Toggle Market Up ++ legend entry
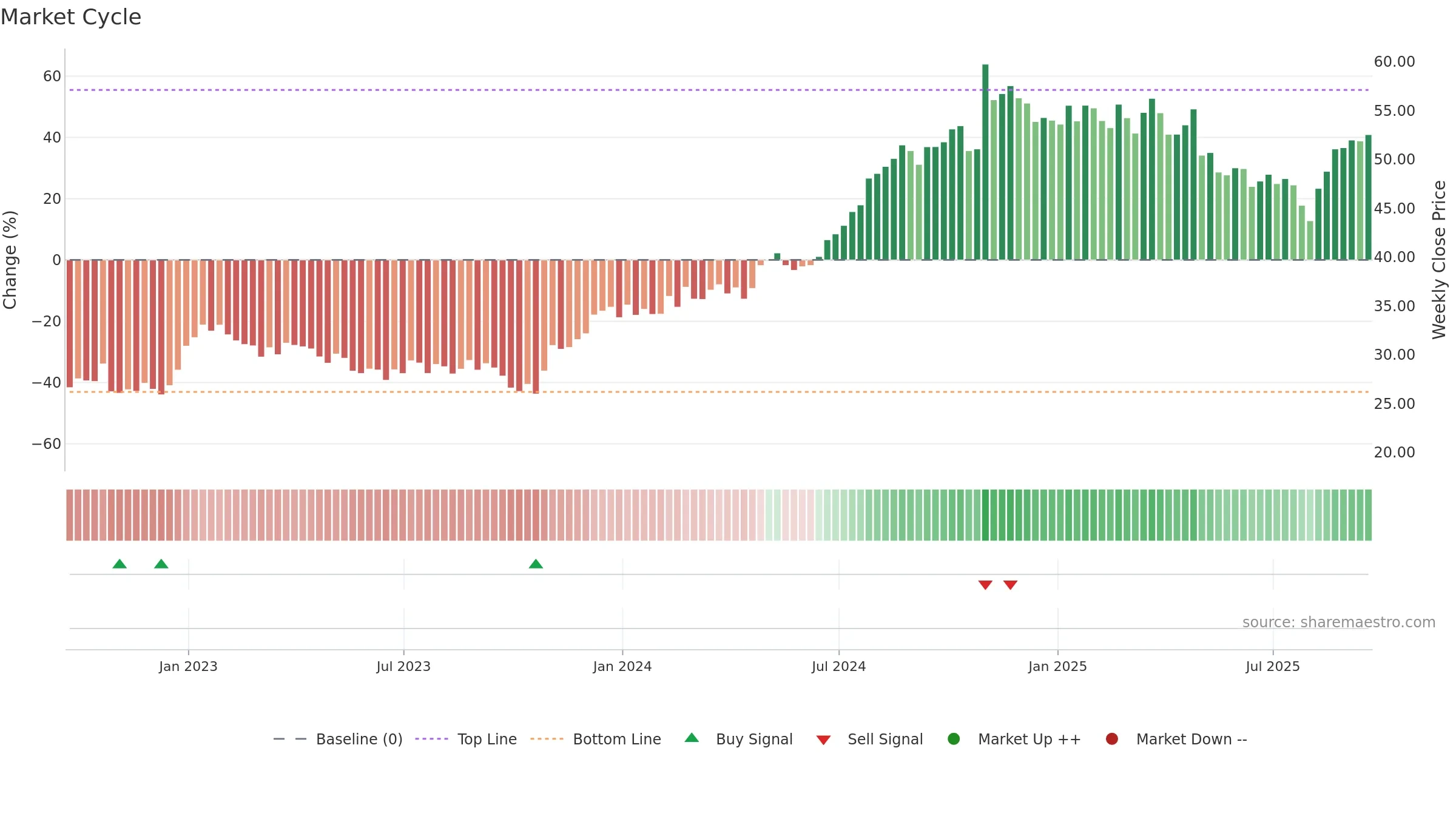Viewport: 1456px width, 819px height. (x=1014, y=739)
